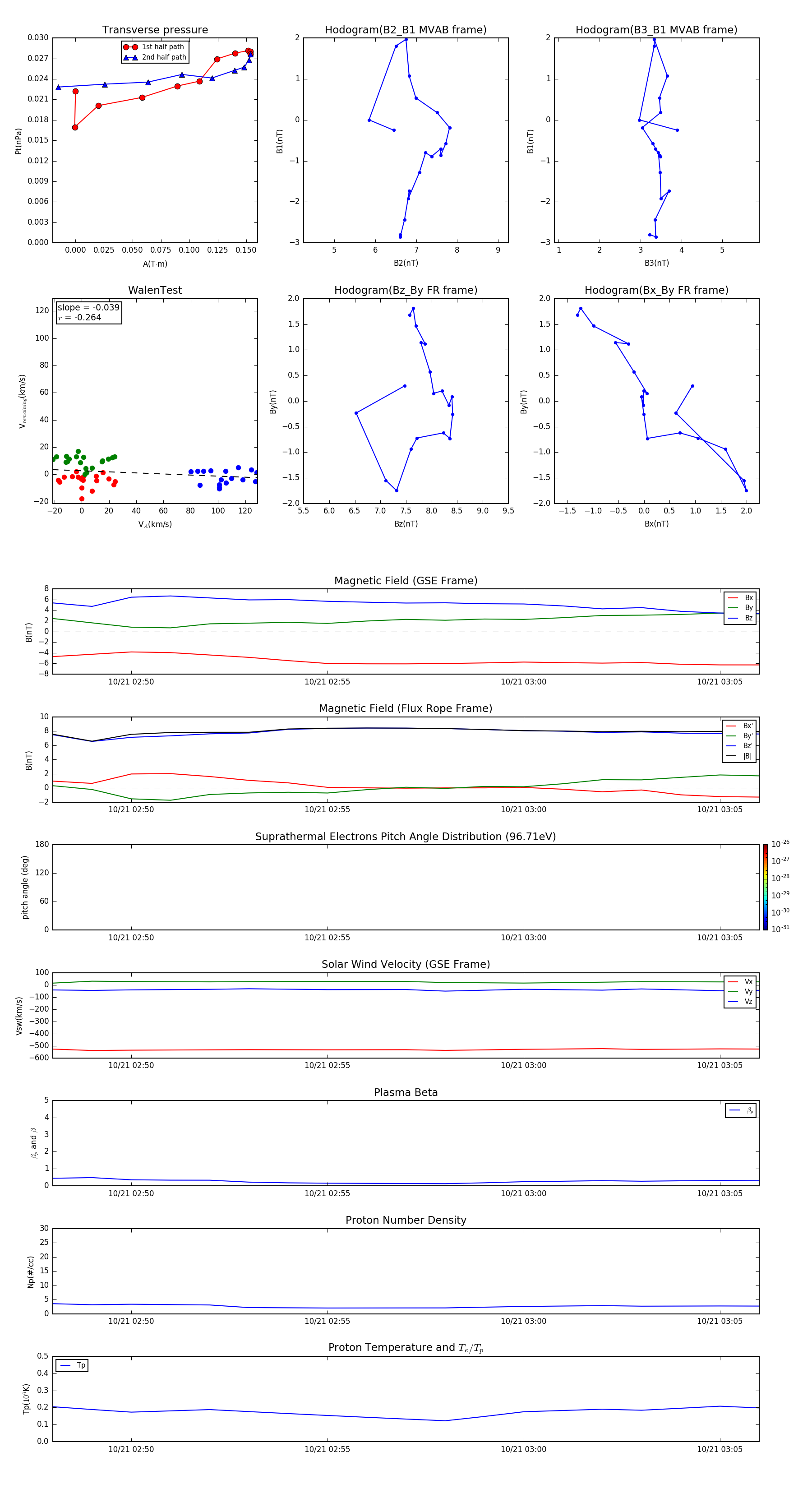Select the '2nd half path' legend entry
Viewport: 812px width, 1489px height.
[x=155, y=57]
